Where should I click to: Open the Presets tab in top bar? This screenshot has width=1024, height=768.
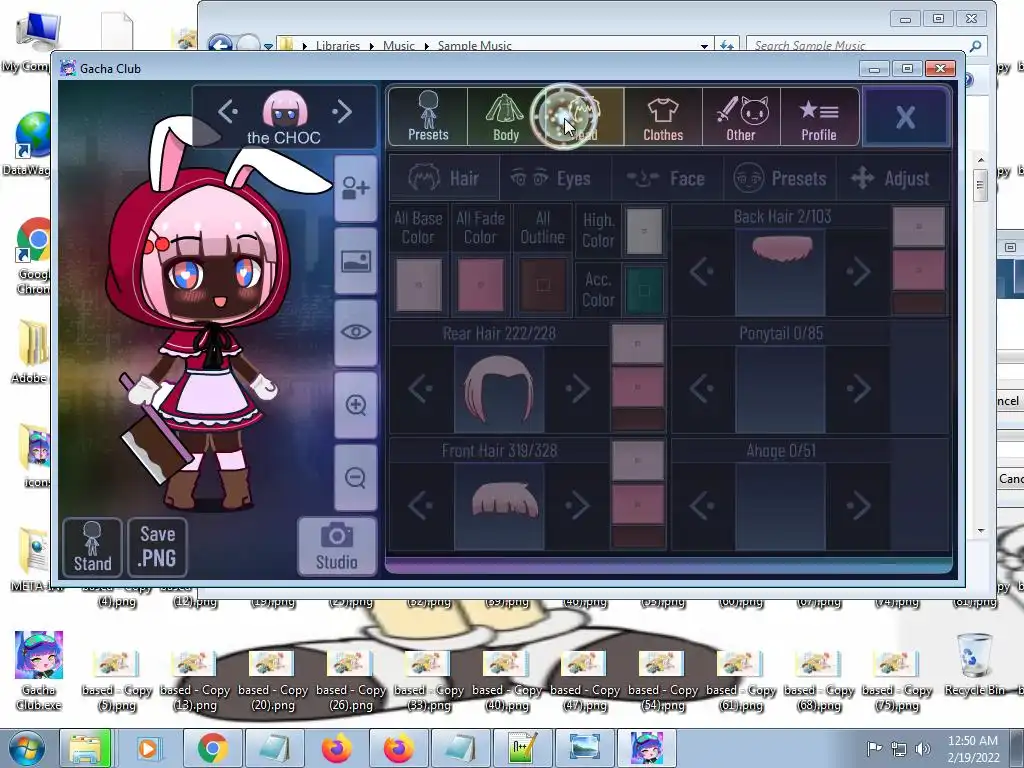(428, 117)
